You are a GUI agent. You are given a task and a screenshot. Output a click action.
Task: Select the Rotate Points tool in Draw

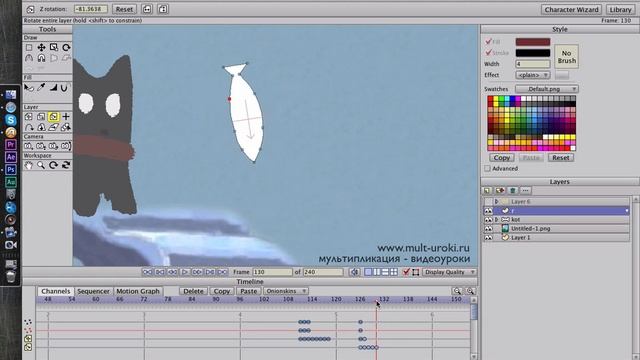pyautogui.click(x=66, y=47)
